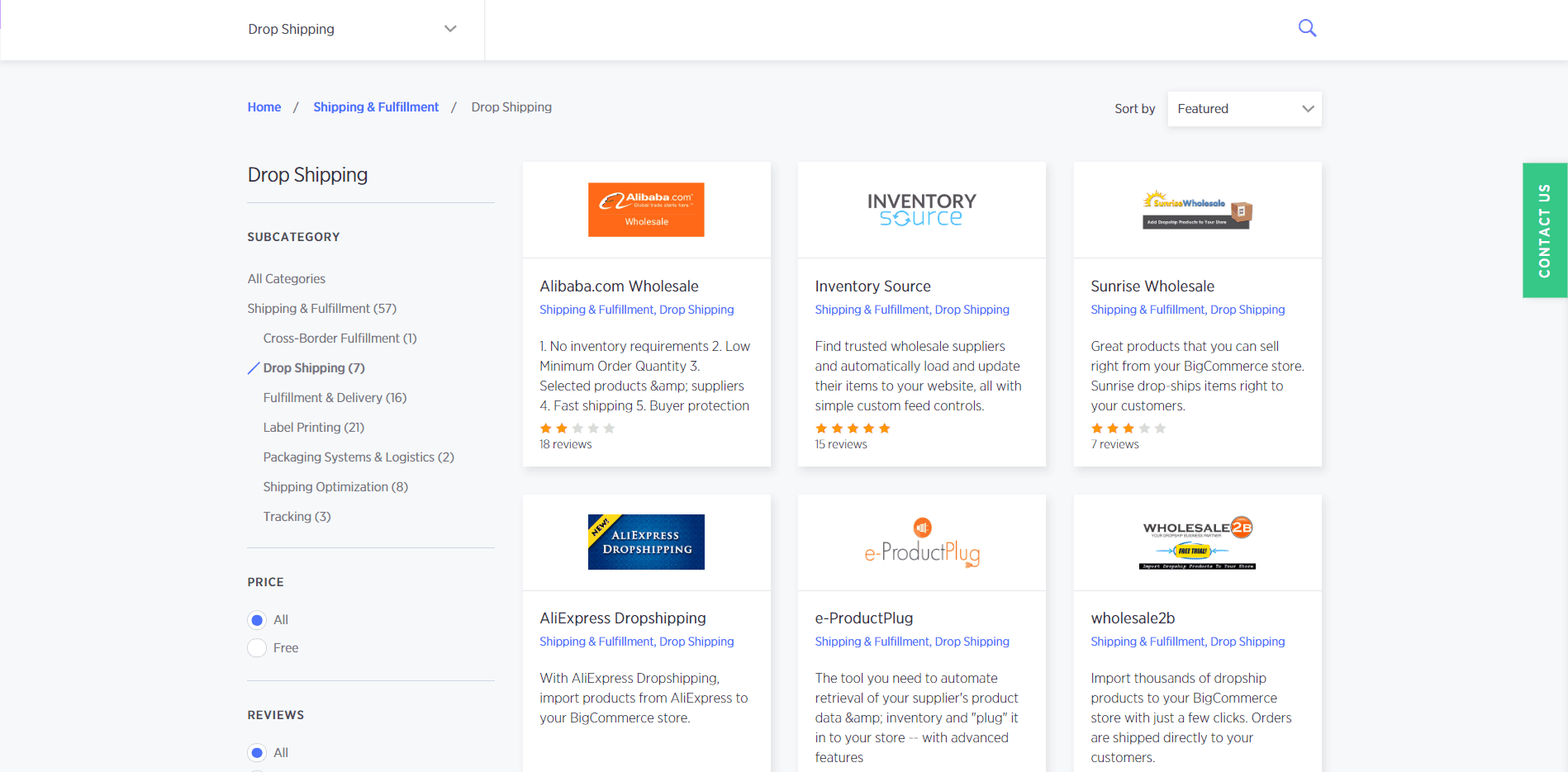
Task: Go to Home breadcrumb link
Action: coord(264,107)
